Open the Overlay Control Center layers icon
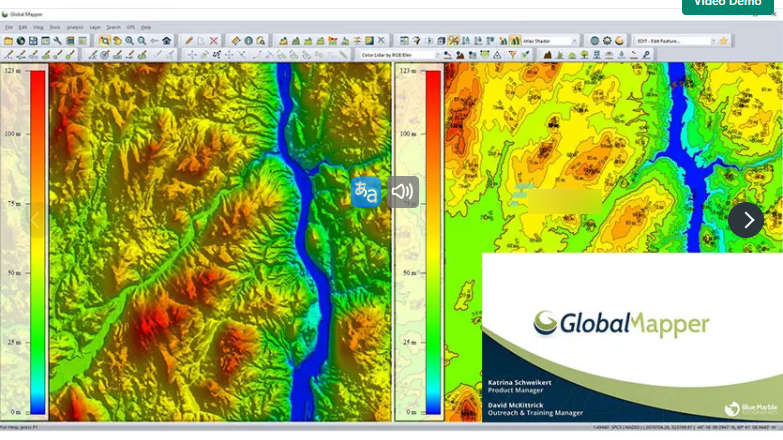This screenshot has width=783, height=440. (70, 41)
